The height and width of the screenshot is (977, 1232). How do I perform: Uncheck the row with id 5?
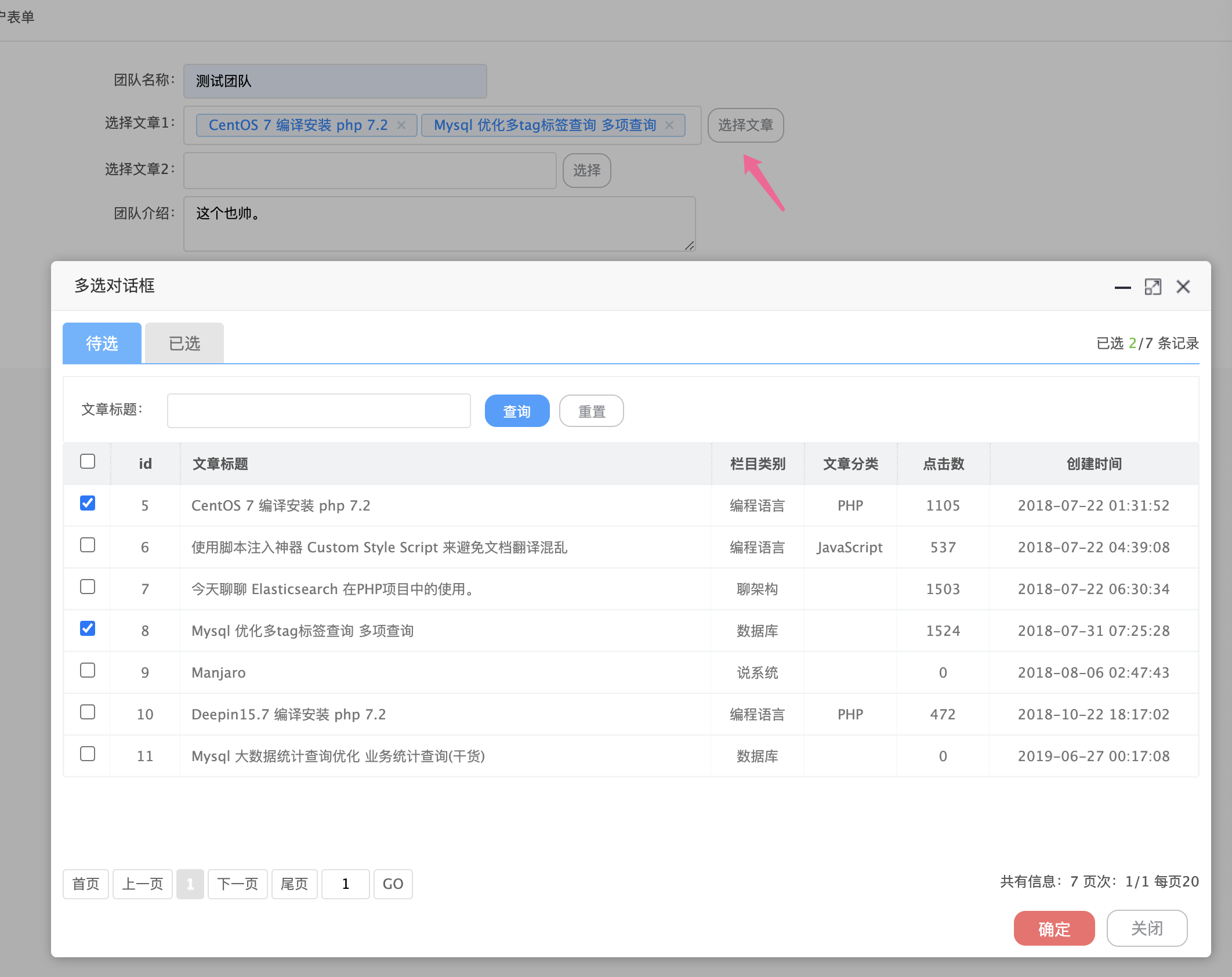click(x=88, y=503)
